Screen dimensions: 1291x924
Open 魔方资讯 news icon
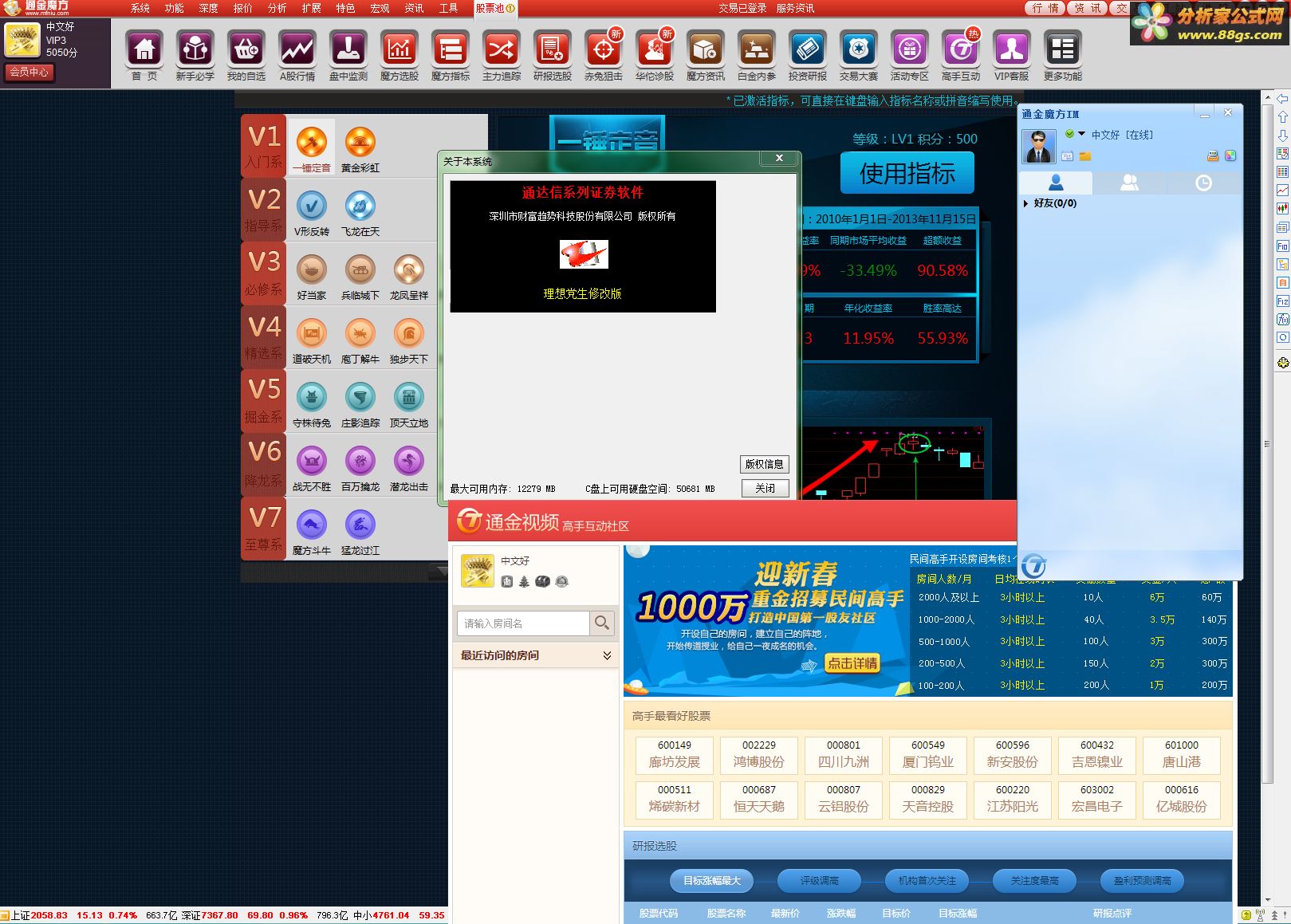pyautogui.click(x=706, y=49)
